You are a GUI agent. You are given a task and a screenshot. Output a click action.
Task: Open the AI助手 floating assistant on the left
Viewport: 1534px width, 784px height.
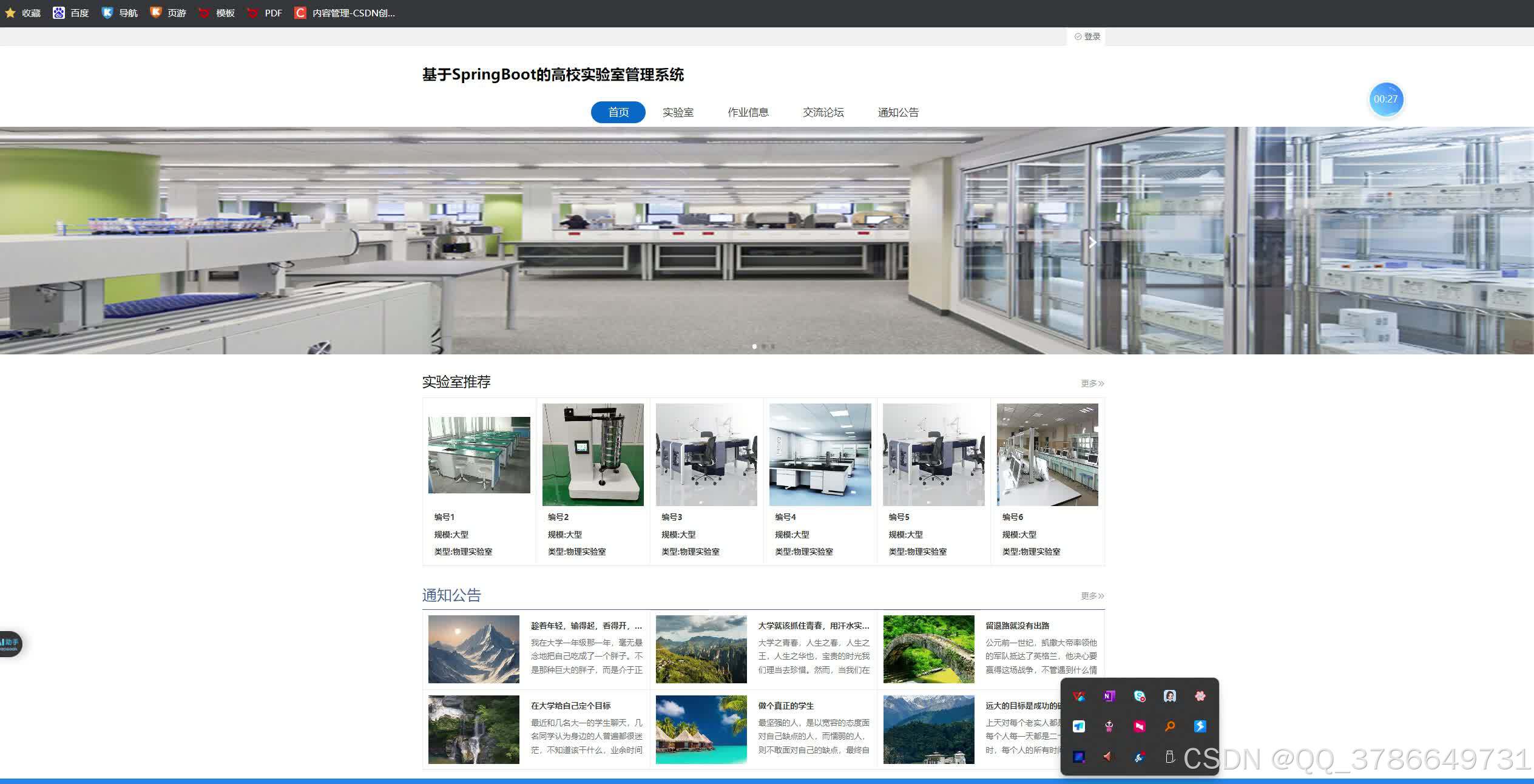pos(11,644)
